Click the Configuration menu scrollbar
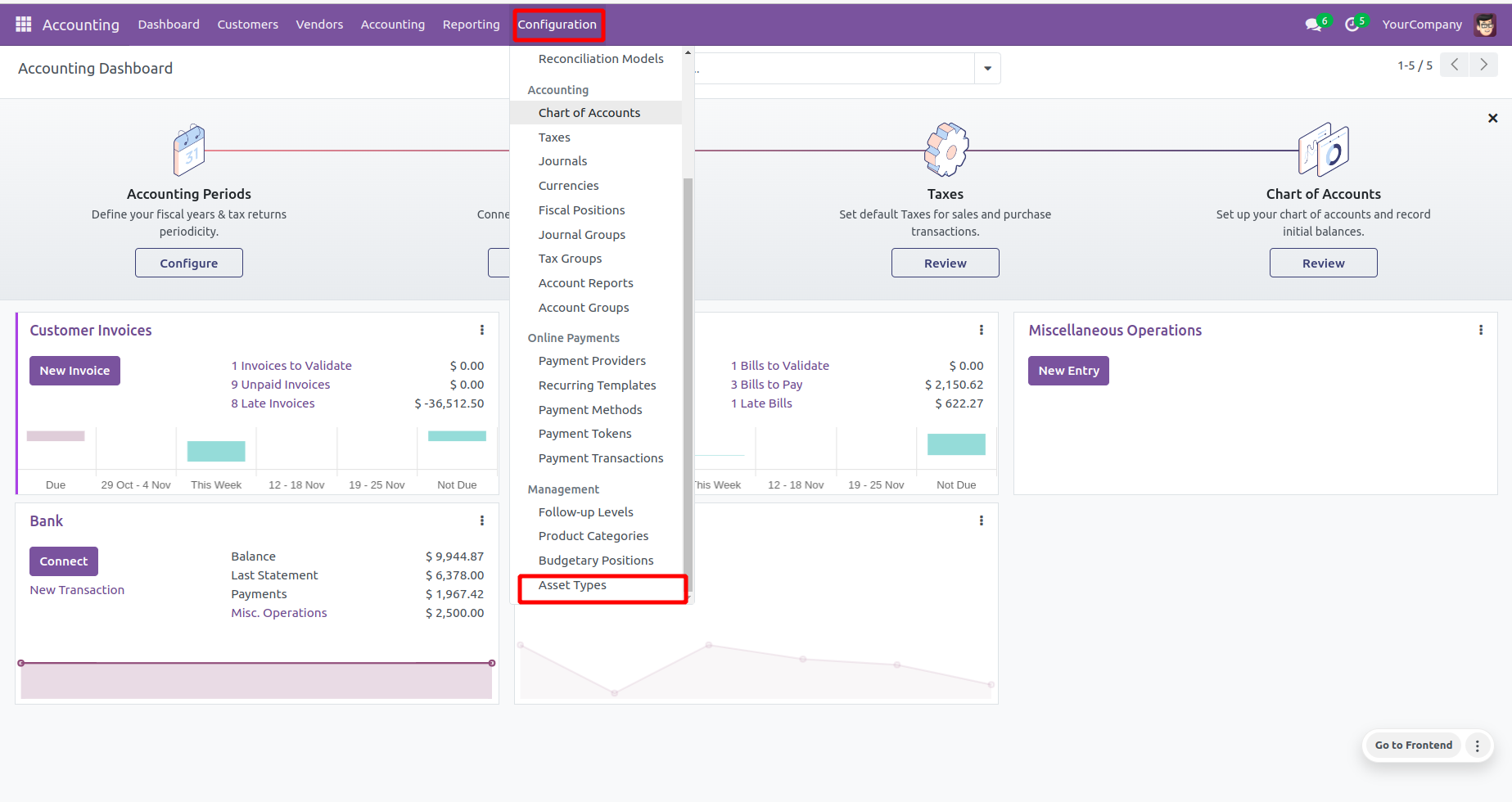Viewport: 1512px width, 802px height. (688, 368)
